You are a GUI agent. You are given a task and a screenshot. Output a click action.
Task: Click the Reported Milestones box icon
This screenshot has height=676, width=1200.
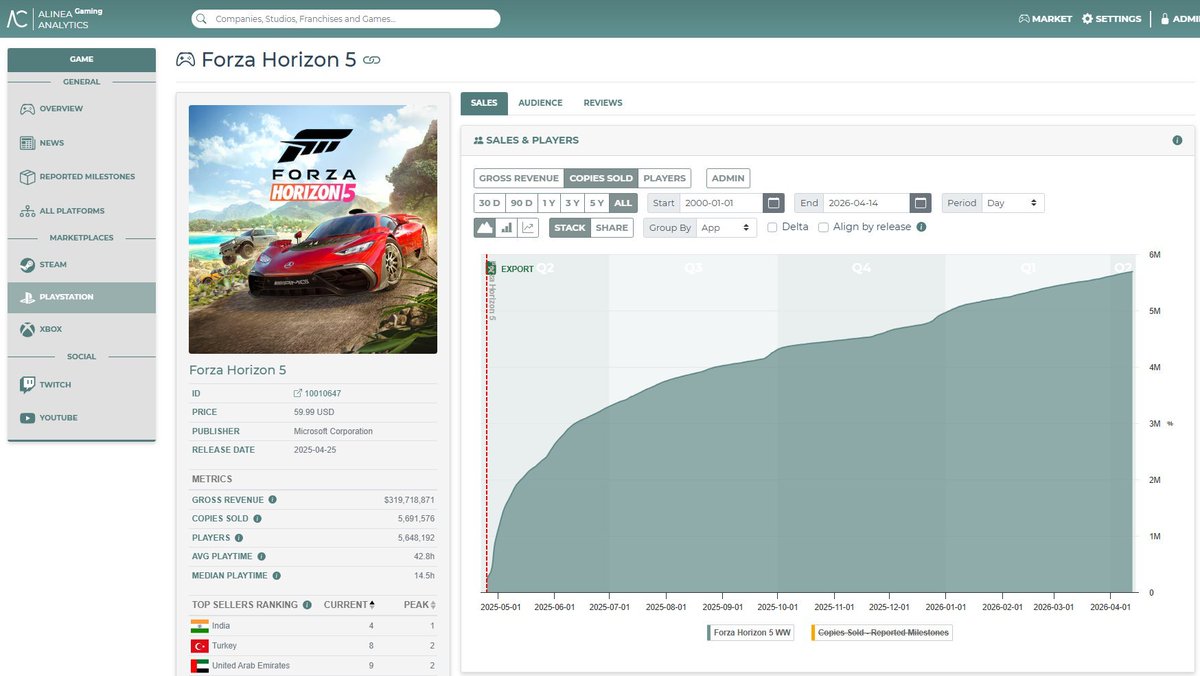[x=27, y=177]
